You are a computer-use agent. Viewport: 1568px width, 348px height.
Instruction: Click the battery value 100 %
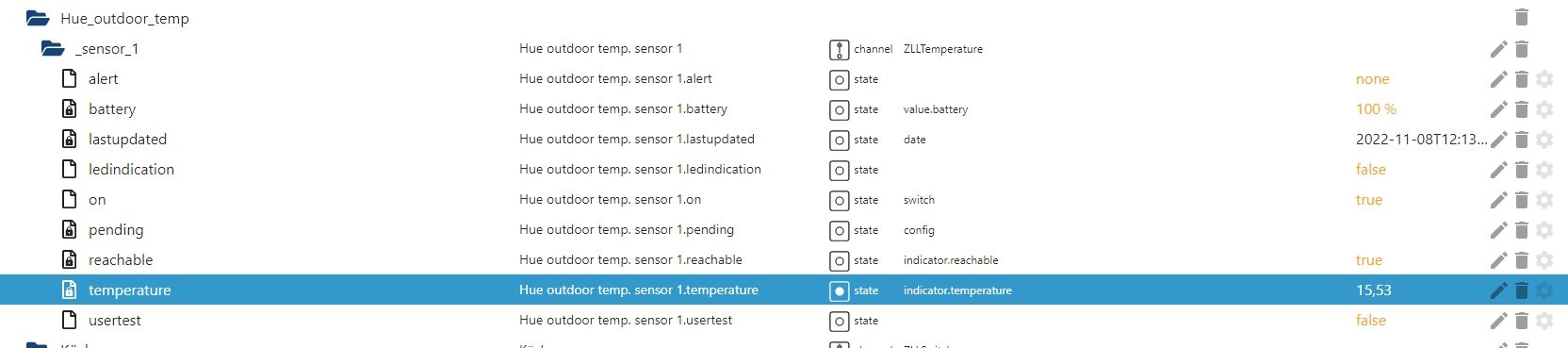pyautogui.click(x=1376, y=109)
